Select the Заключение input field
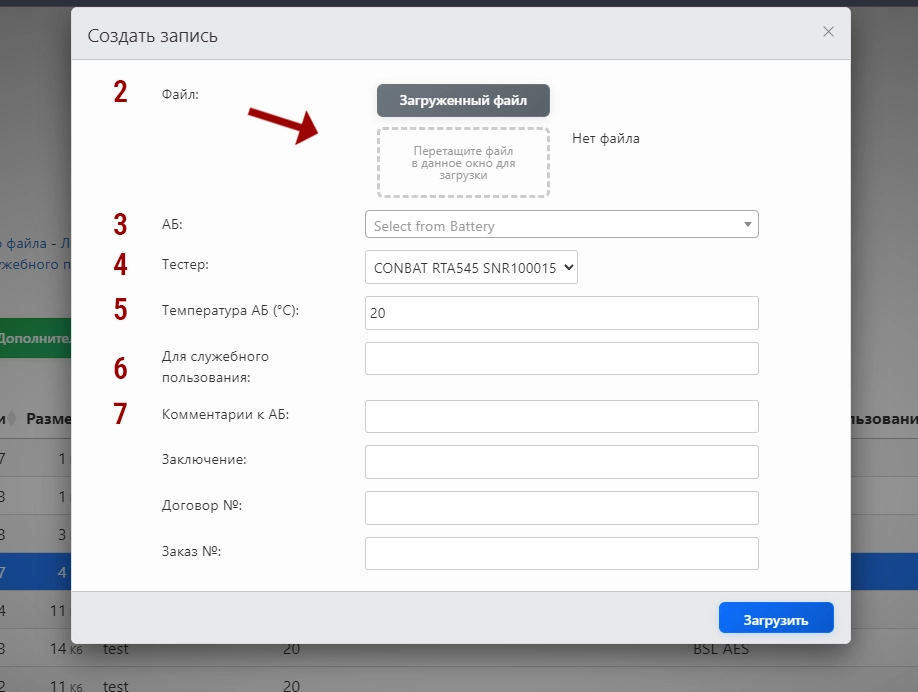Screen dimensions: 918x692 click(x=561, y=462)
